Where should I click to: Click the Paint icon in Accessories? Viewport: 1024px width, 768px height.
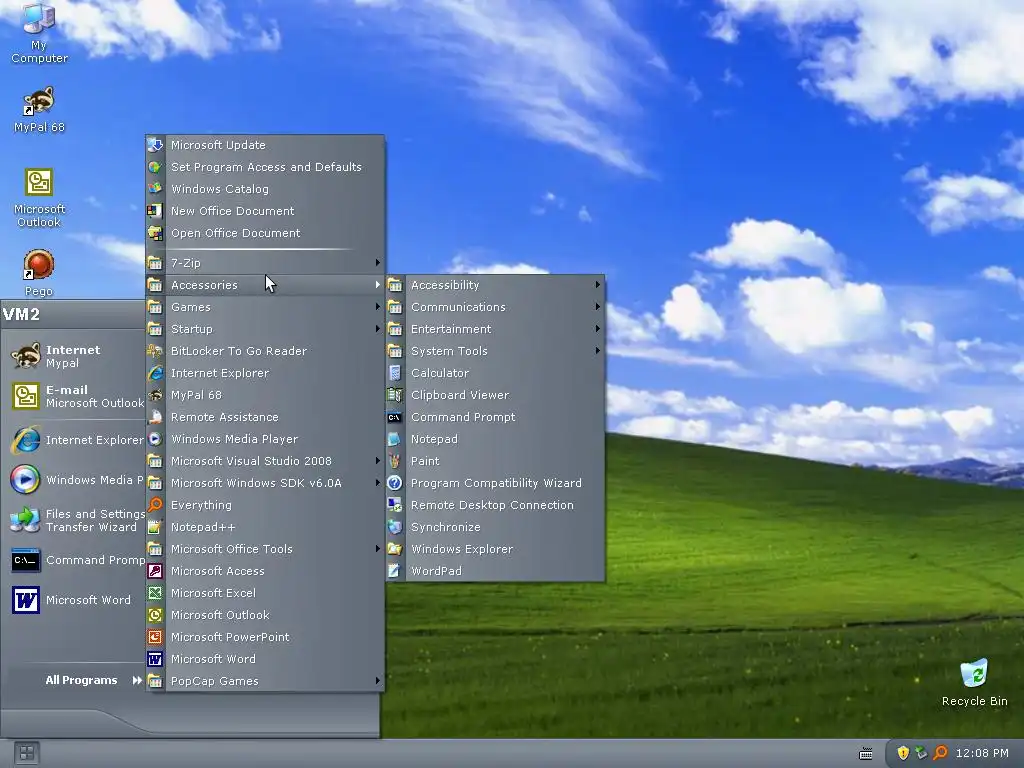pyautogui.click(x=394, y=461)
